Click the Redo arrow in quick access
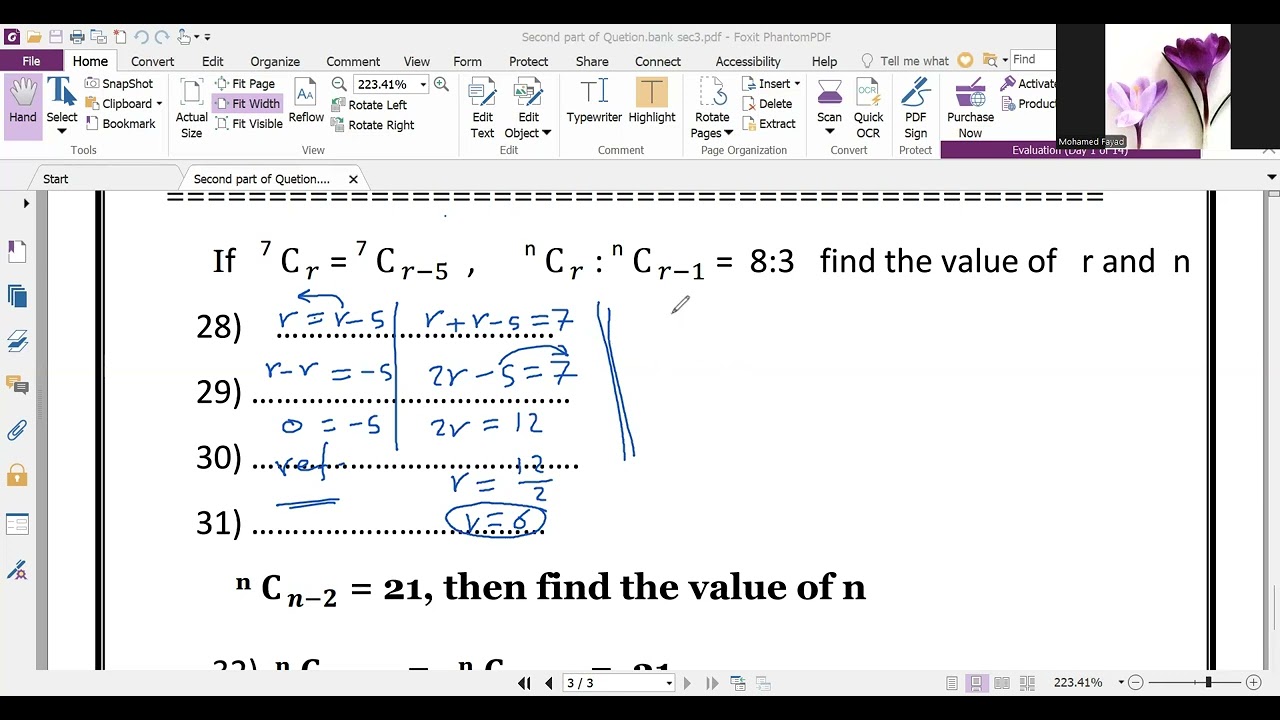Screen dimensions: 1280x720 coord(162,37)
